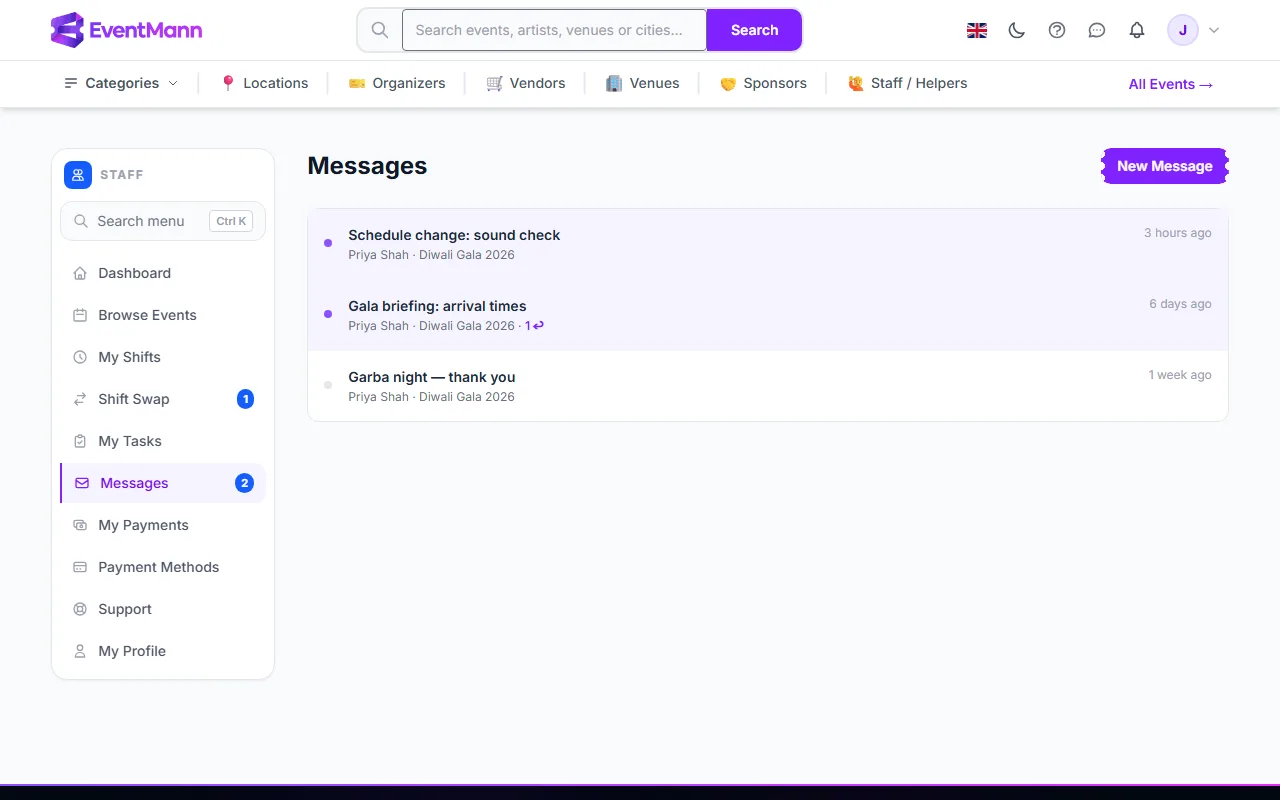Open the 'Schedule change: sound check' message
Screen dimensions: 1280x800
pos(768,244)
